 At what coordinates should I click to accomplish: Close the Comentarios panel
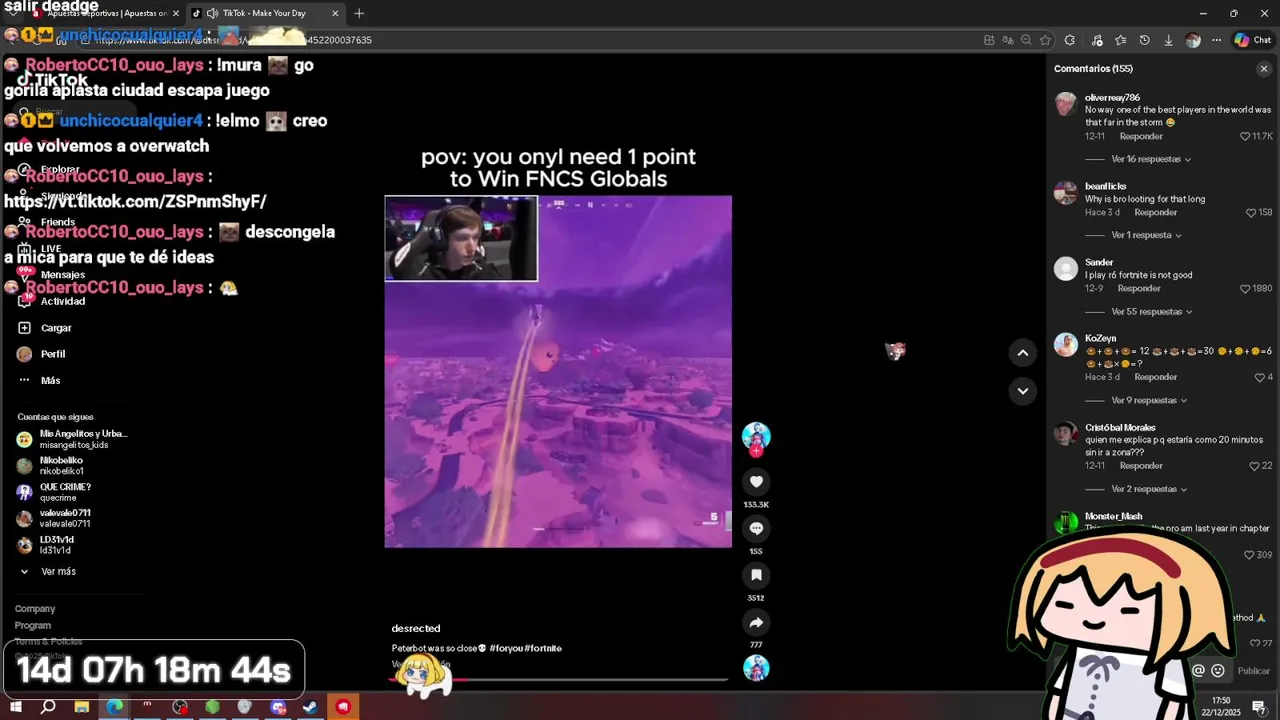coord(1264,69)
